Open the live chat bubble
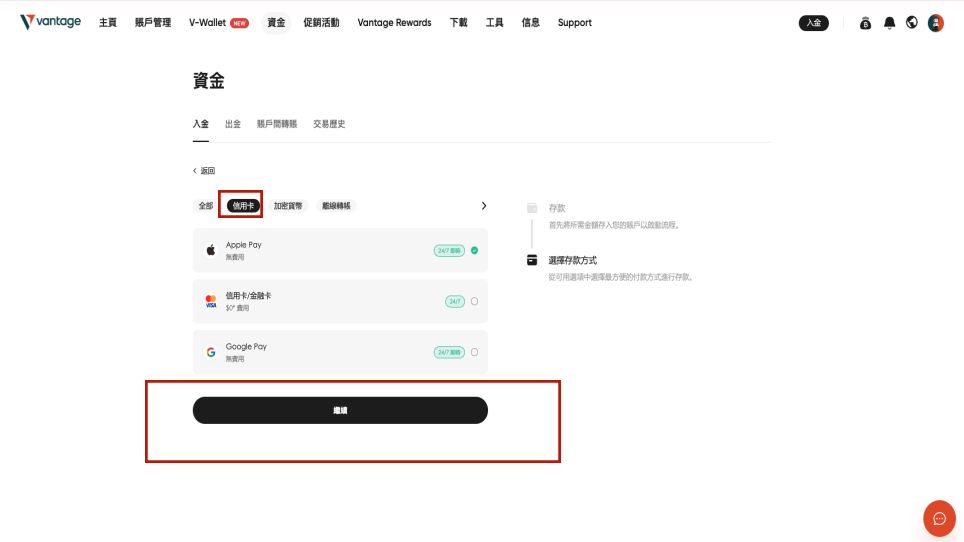964x542 pixels. (939, 519)
